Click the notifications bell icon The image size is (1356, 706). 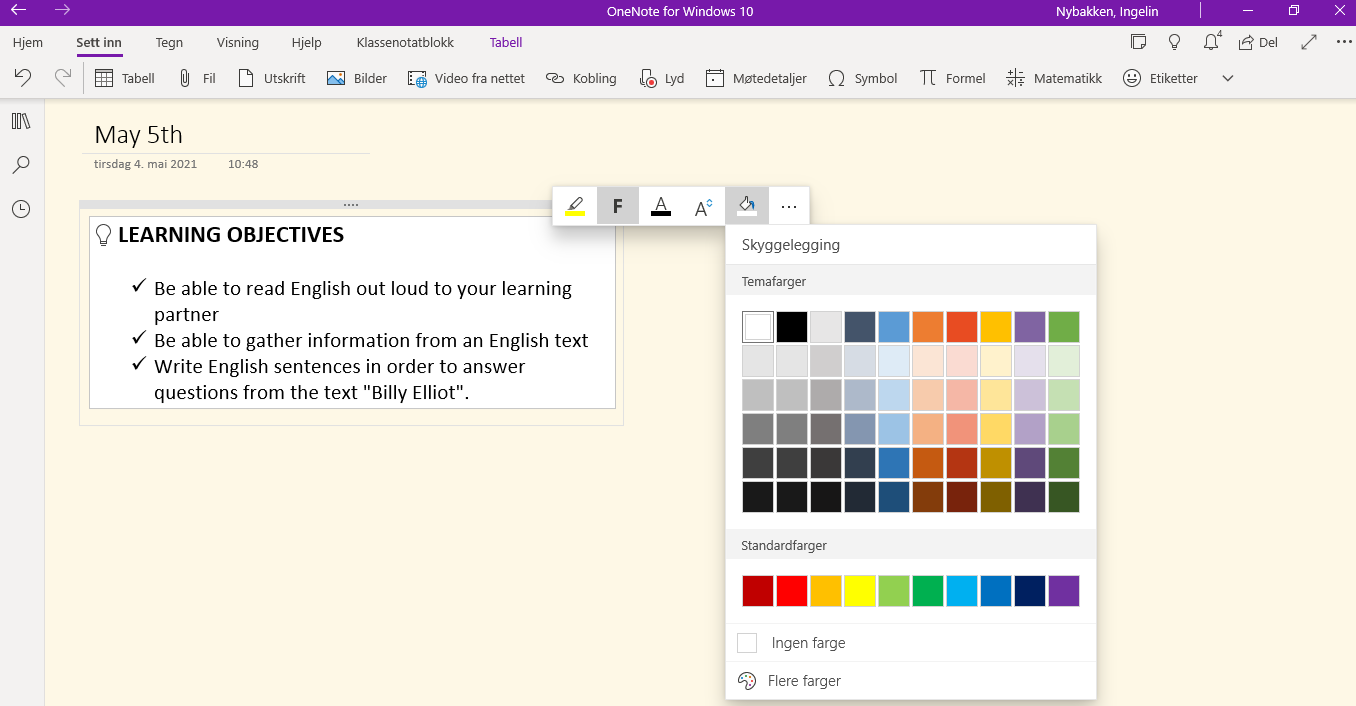(1211, 42)
